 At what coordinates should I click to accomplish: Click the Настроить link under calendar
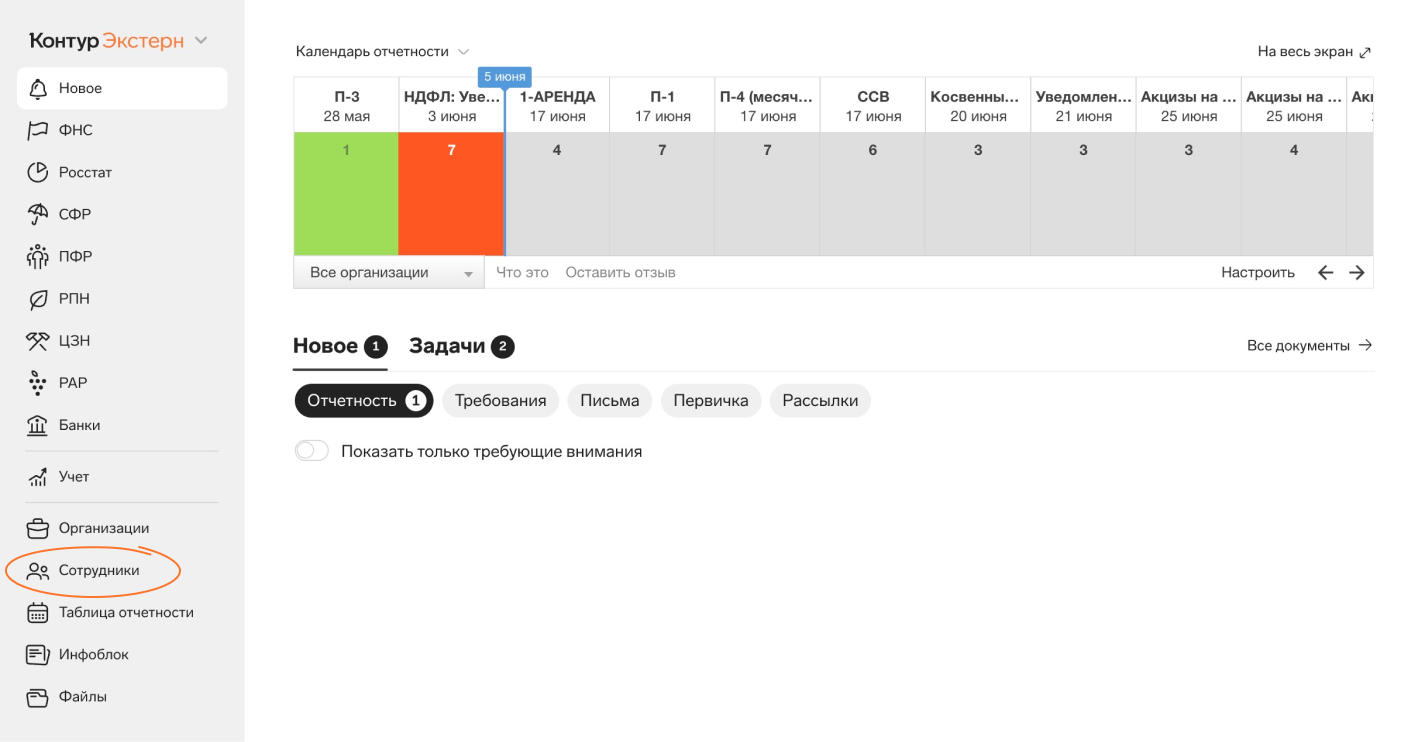pyautogui.click(x=1258, y=272)
